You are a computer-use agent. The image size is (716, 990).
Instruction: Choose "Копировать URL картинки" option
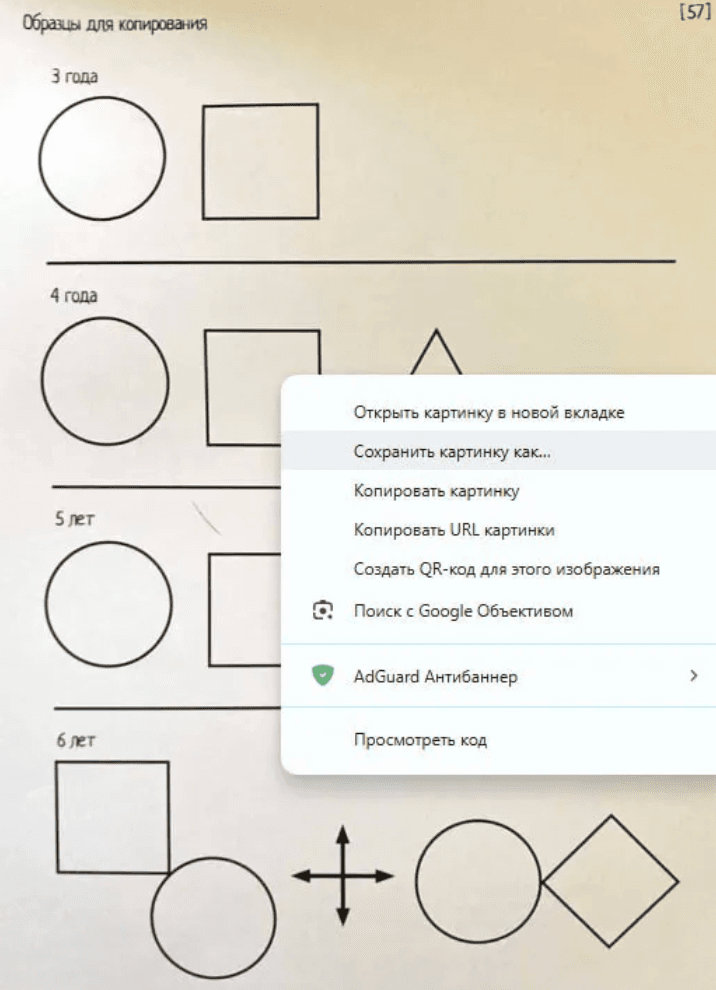click(x=454, y=530)
